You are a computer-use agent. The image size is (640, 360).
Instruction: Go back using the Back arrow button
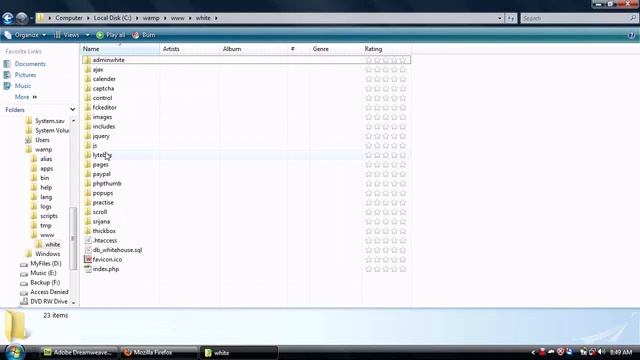tap(8, 18)
